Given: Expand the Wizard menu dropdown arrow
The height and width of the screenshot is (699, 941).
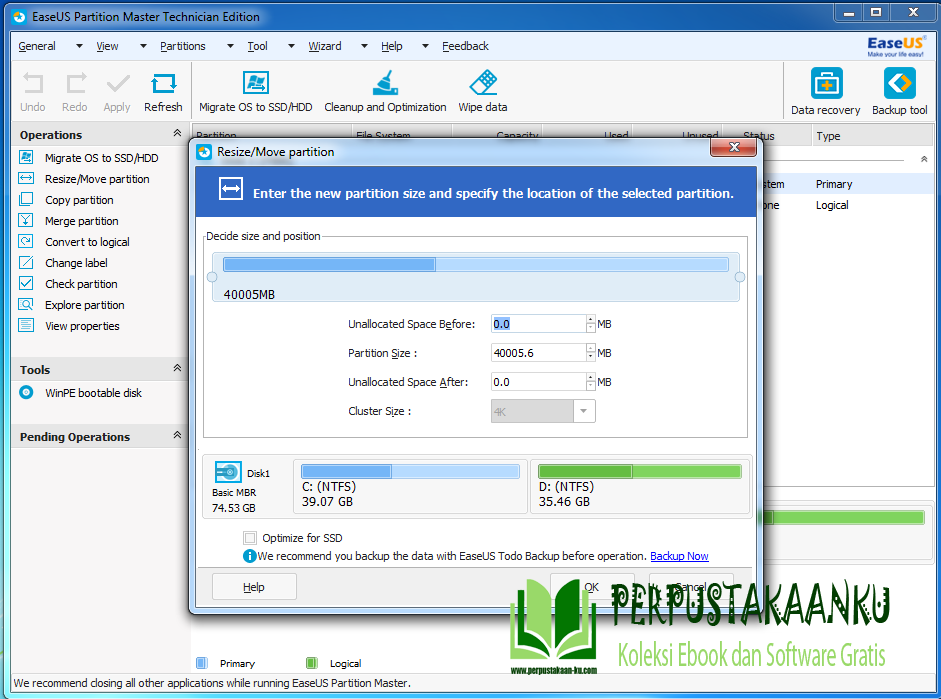Looking at the screenshot, I should (x=364, y=46).
